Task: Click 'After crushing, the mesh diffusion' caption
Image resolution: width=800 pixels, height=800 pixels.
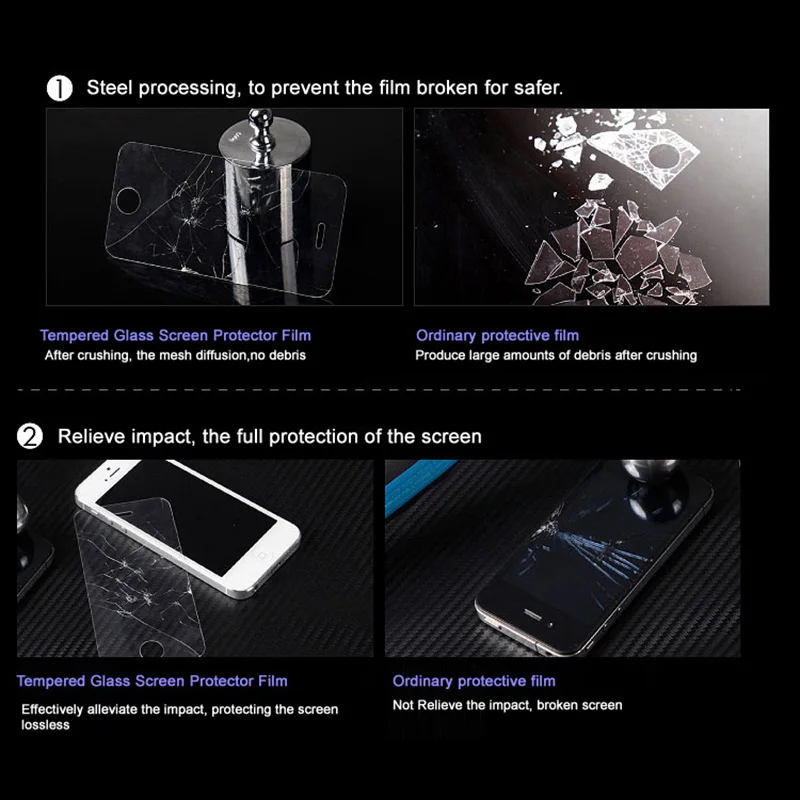Action: tap(175, 355)
